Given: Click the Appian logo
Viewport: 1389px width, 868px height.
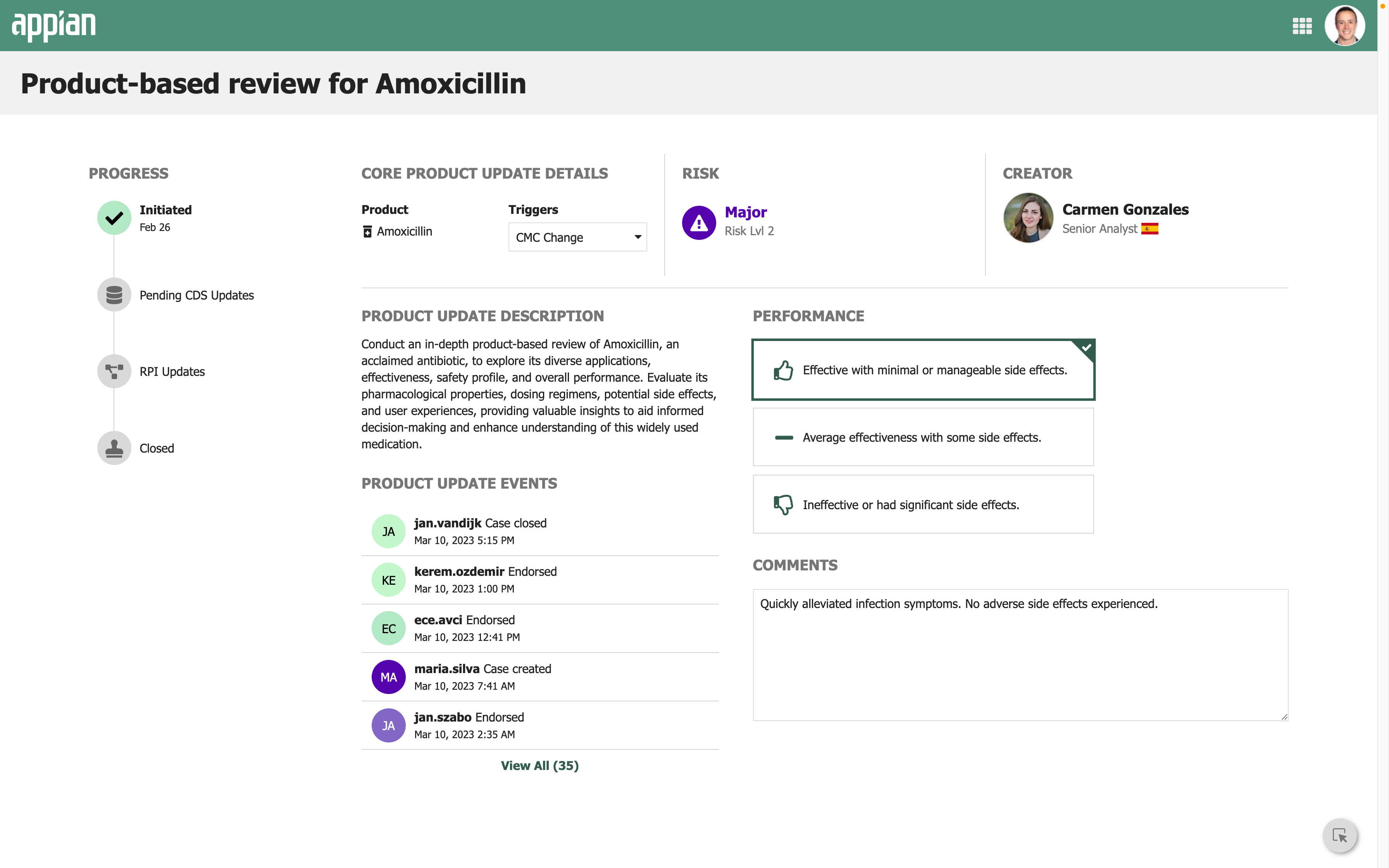Looking at the screenshot, I should click(54, 26).
